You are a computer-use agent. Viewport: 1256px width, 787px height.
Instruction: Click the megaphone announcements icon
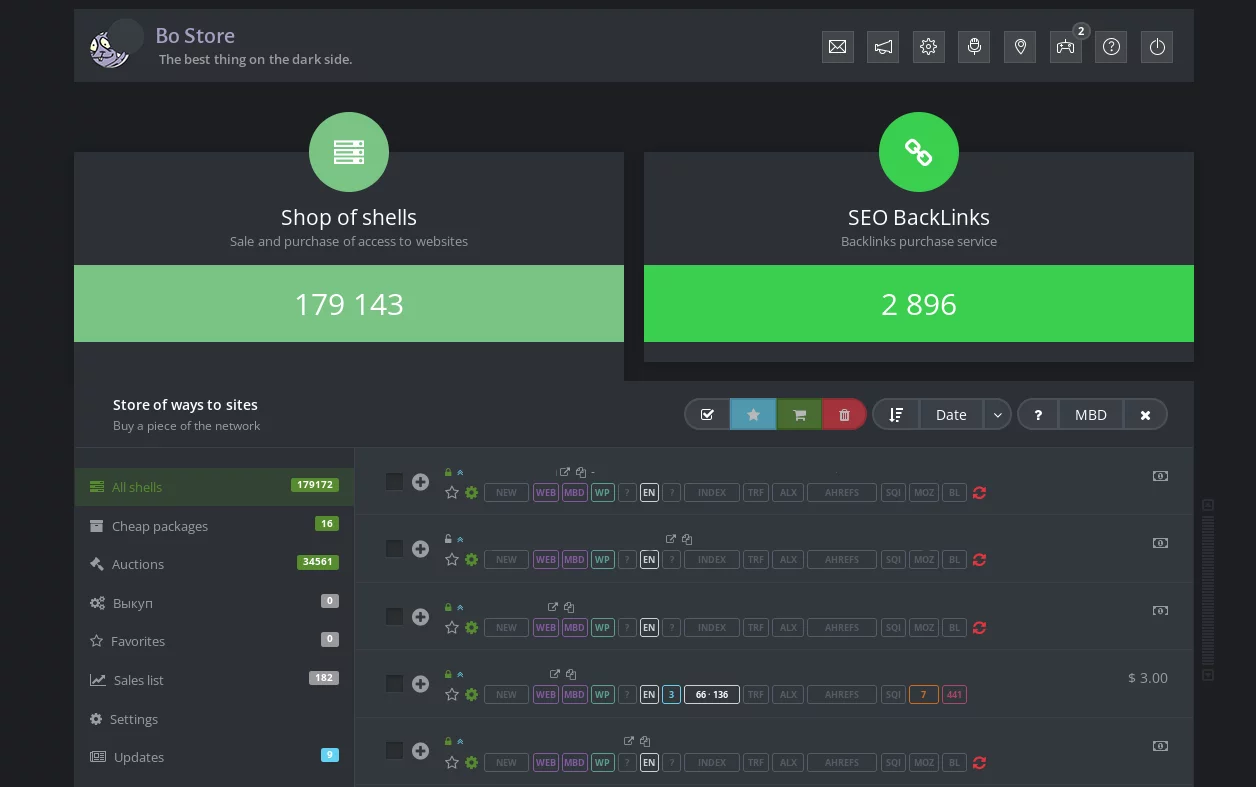pyautogui.click(x=883, y=47)
